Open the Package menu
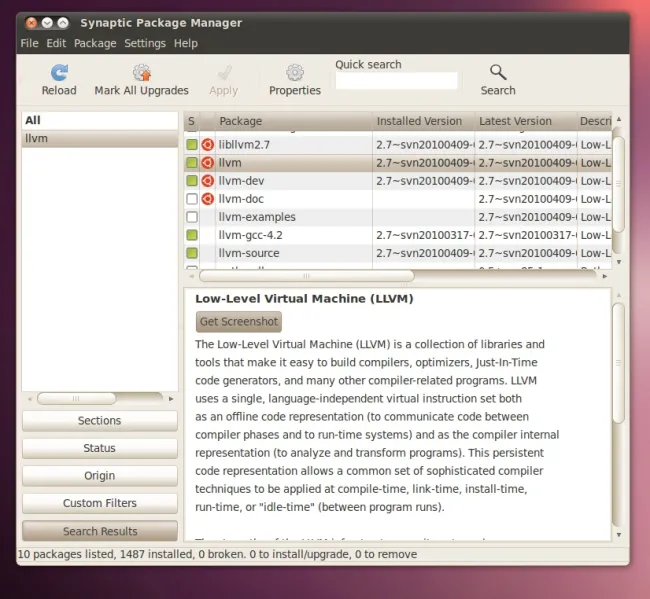Viewport: 650px width, 599px height. point(95,43)
